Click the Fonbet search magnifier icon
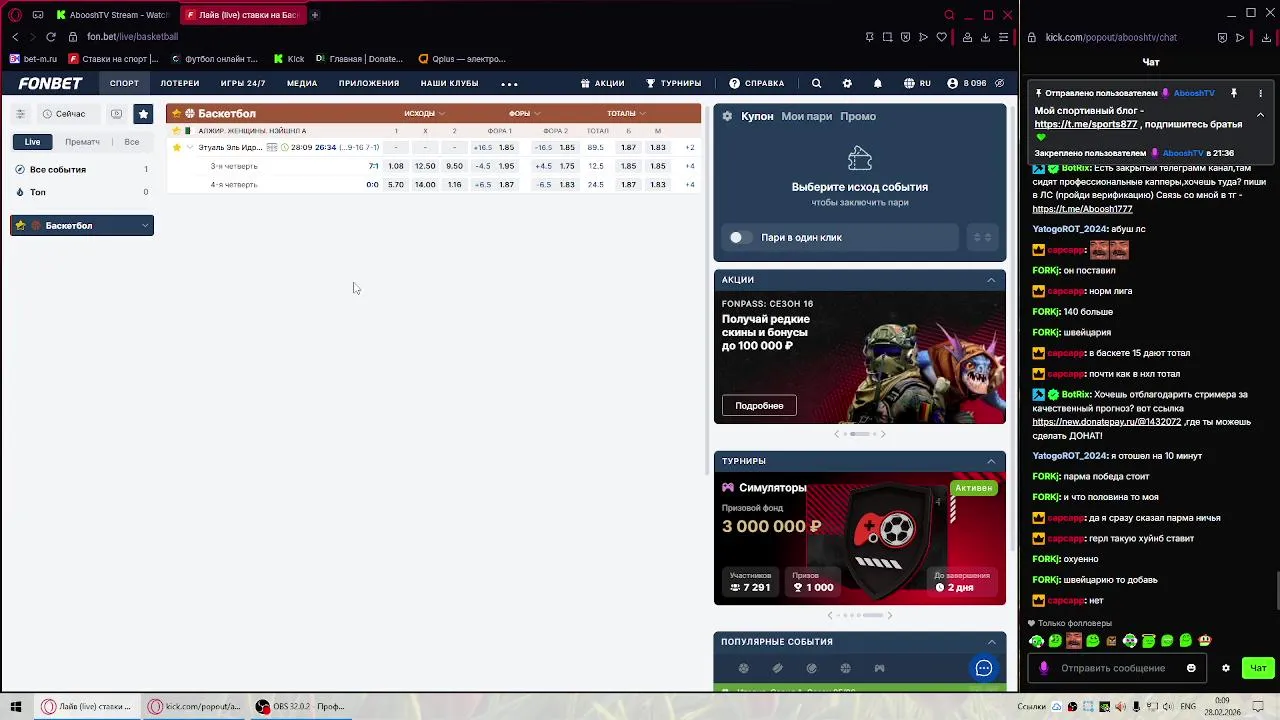The height and width of the screenshot is (720, 1280). (816, 84)
